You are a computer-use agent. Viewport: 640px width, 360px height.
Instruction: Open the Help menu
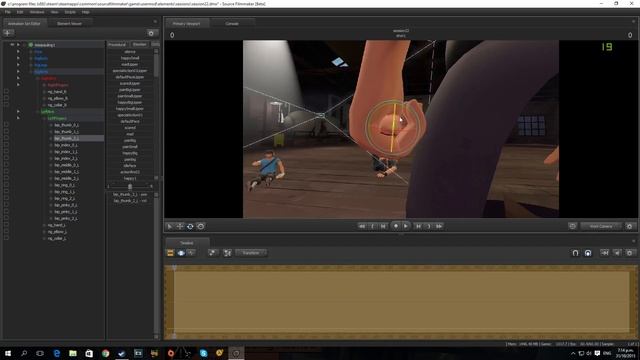[x=85, y=12]
